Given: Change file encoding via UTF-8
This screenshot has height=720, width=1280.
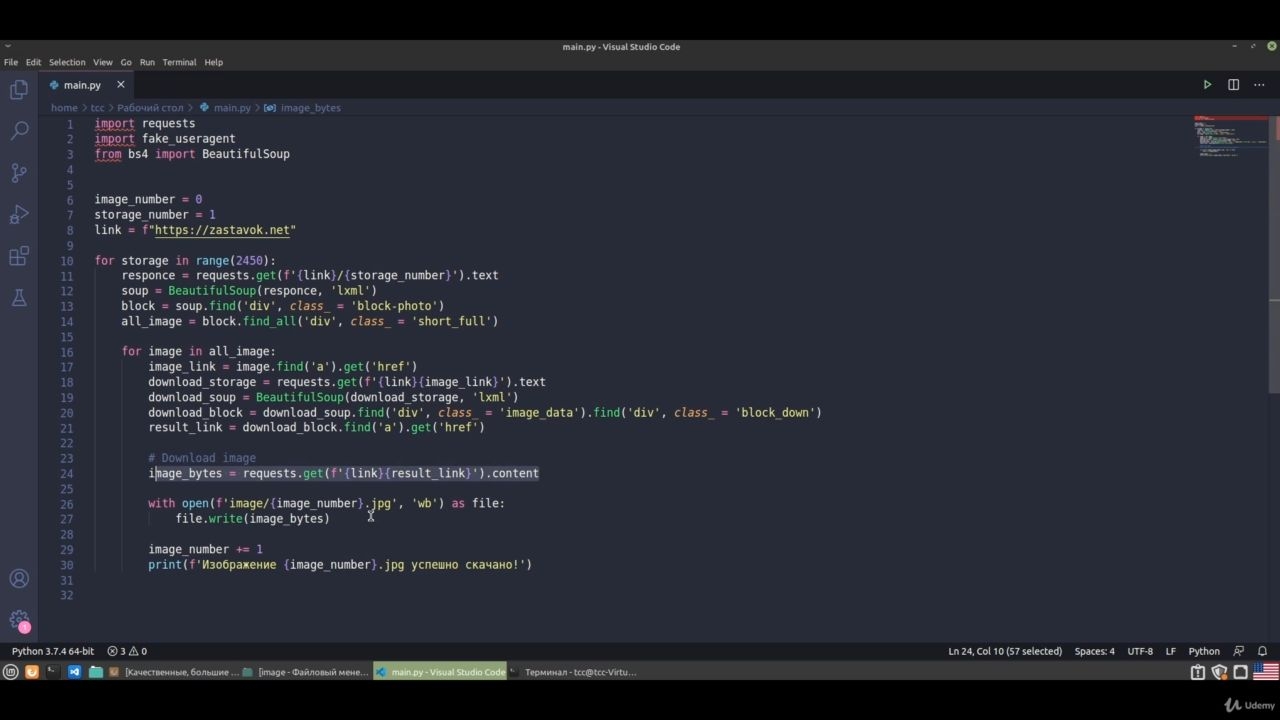Looking at the screenshot, I should pos(1140,651).
